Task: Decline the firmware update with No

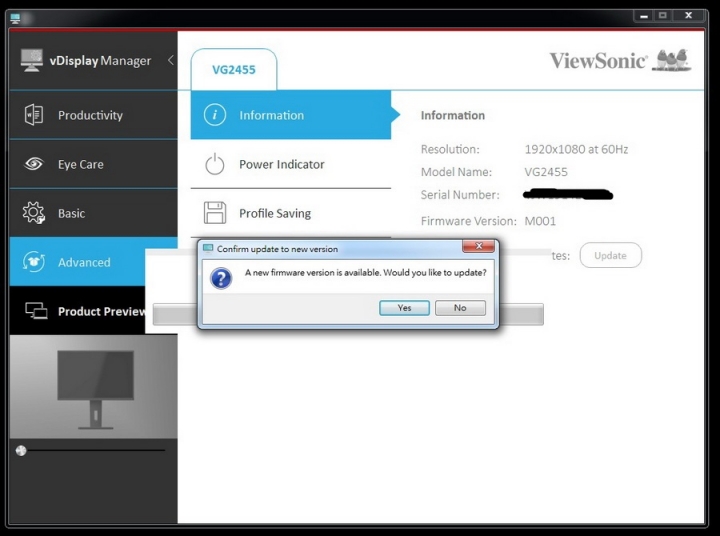Action: (460, 308)
